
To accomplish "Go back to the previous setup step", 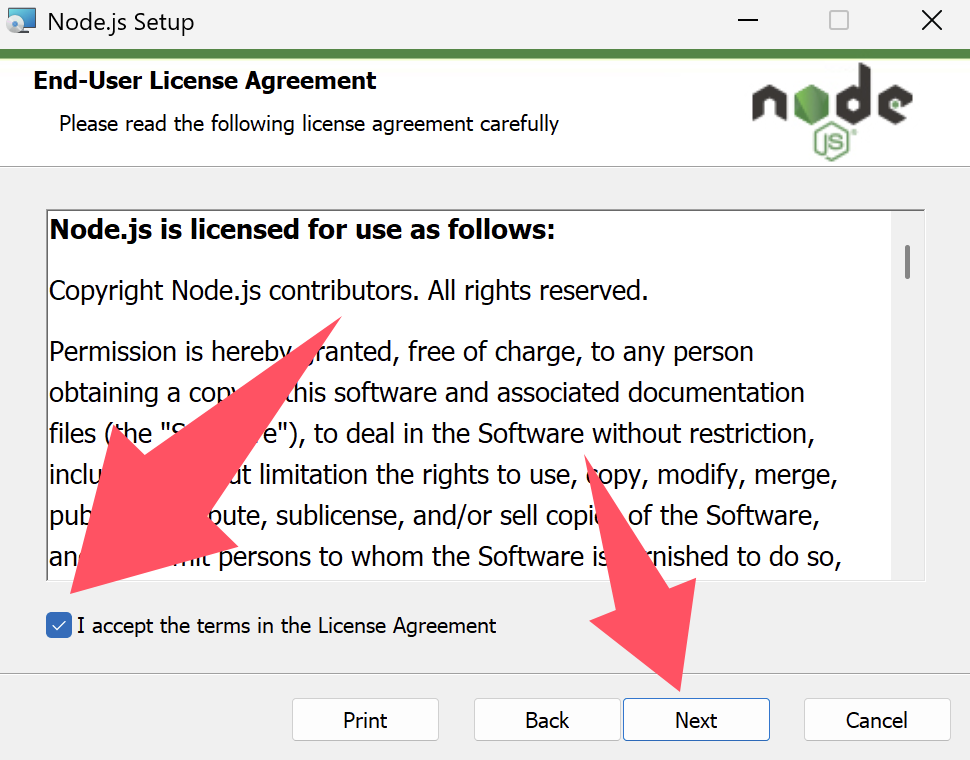I will click(x=547, y=720).
